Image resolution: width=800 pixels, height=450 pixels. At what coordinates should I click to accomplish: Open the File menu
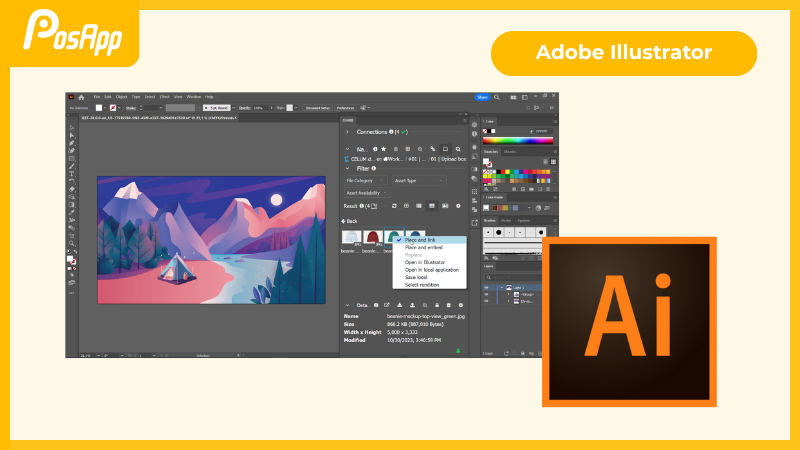click(x=96, y=97)
